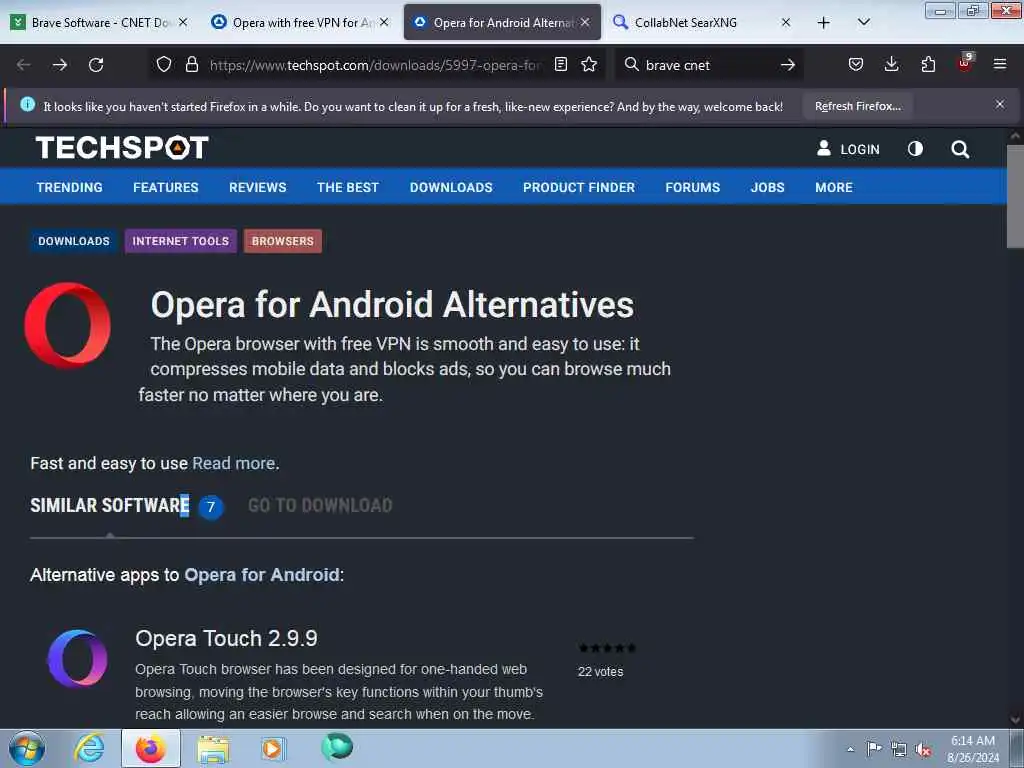Open THE BEST nav item
Image resolution: width=1024 pixels, height=768 pixels.
[347, 187]
